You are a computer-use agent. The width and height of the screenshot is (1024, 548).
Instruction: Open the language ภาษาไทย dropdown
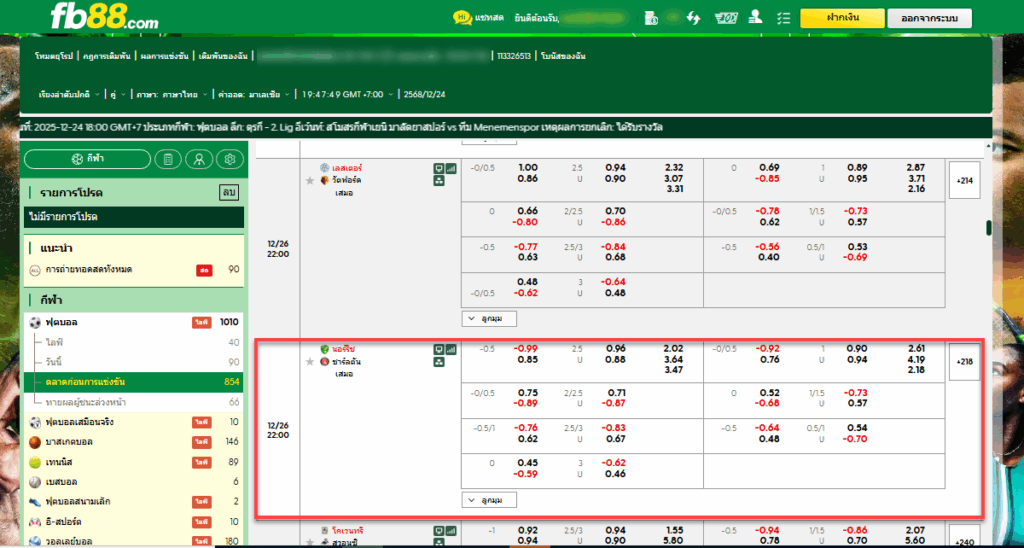click(x=170, y=94)
